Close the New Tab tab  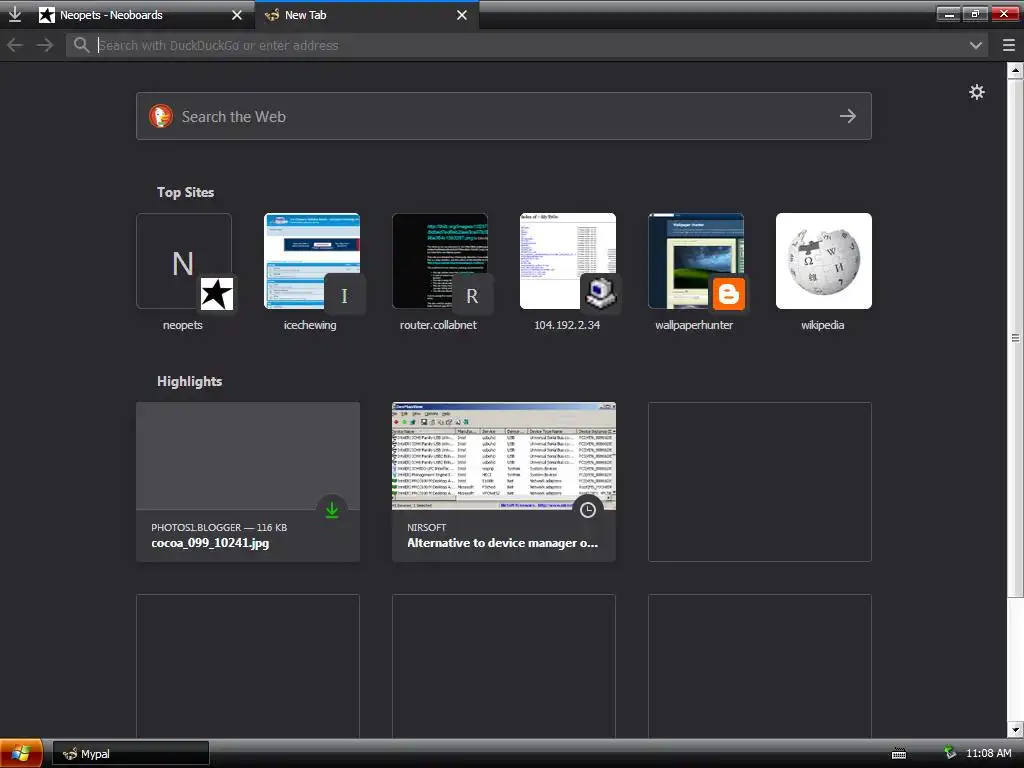[x=462, y=15]
